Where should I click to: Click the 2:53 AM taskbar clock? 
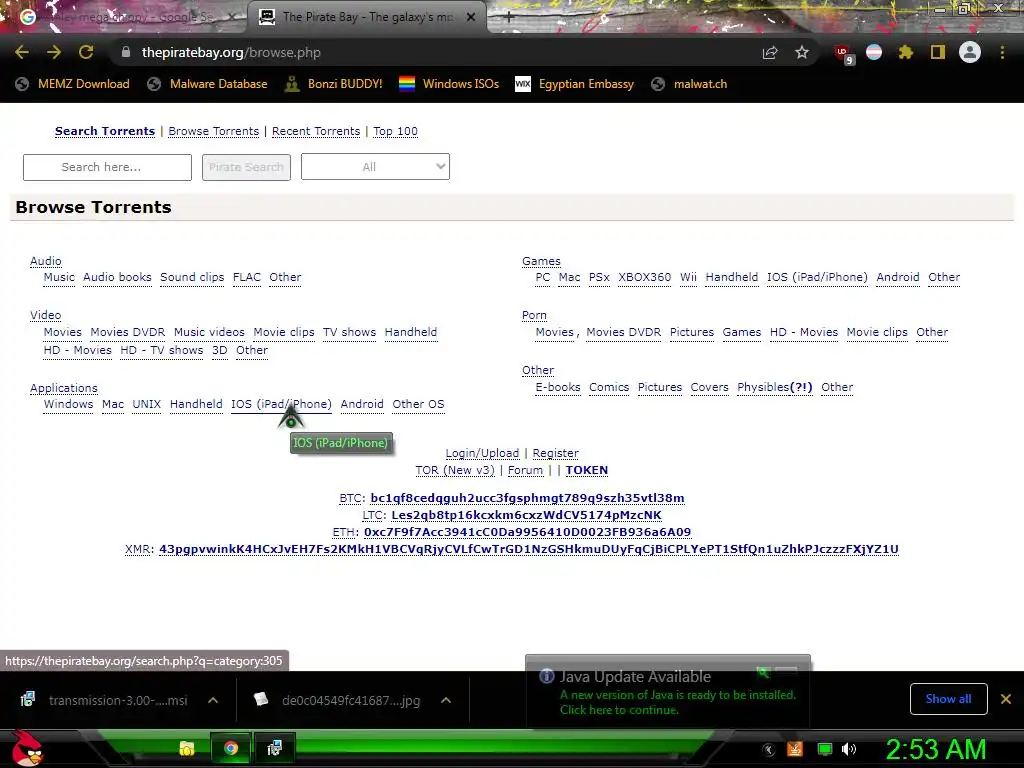936,749
